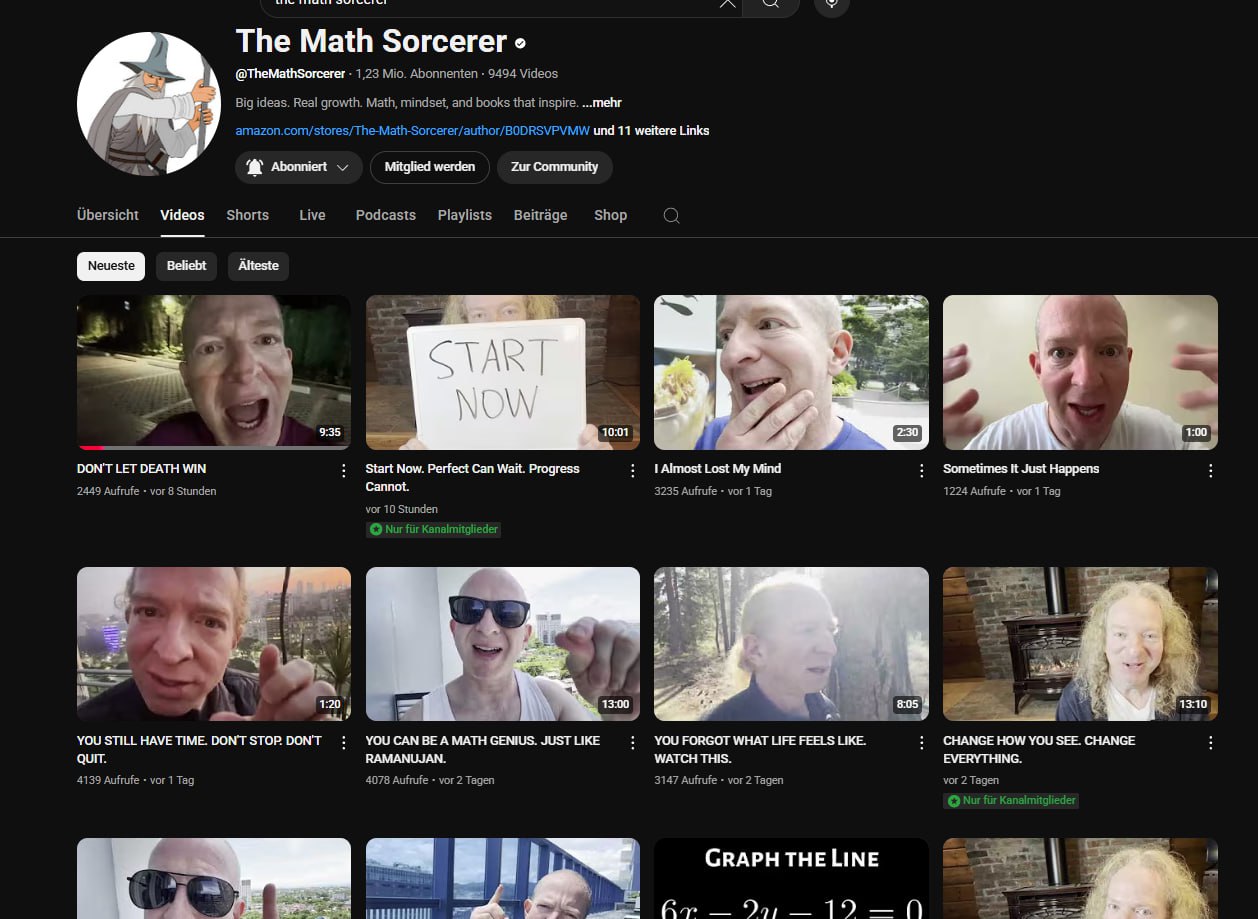The image size is (1258, 919).
Task: Select the Videos tab
Action: click(x=182, y=215)
